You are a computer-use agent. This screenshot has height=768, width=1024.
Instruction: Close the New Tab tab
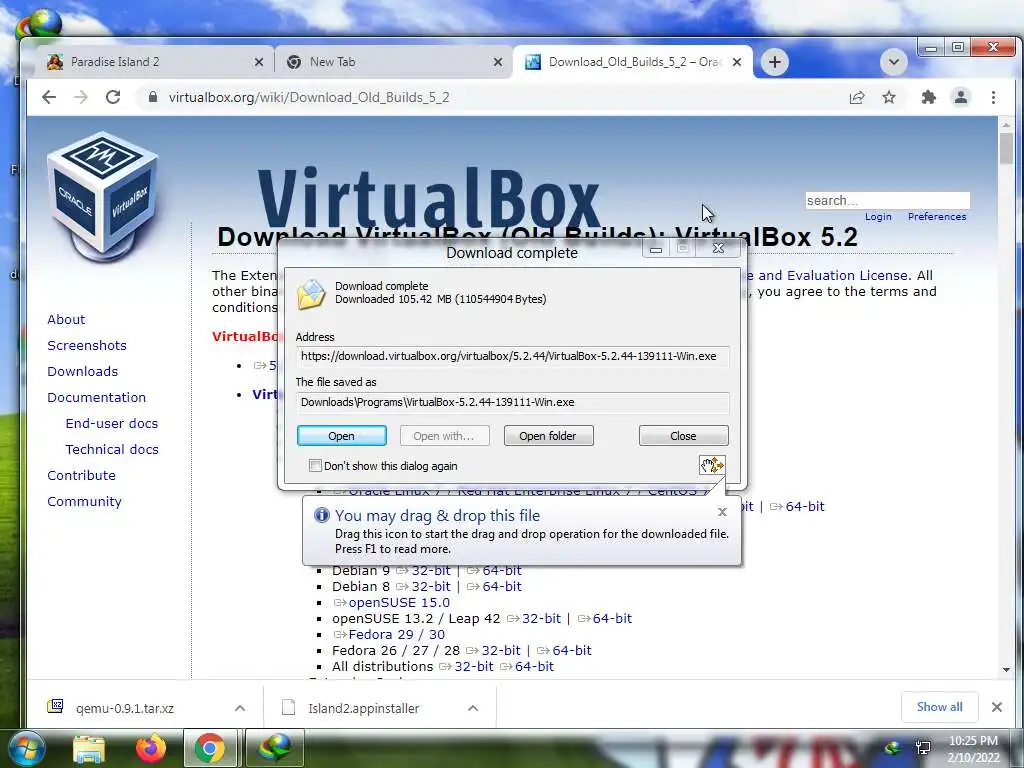pyautogui.click(x=498, y=62)
